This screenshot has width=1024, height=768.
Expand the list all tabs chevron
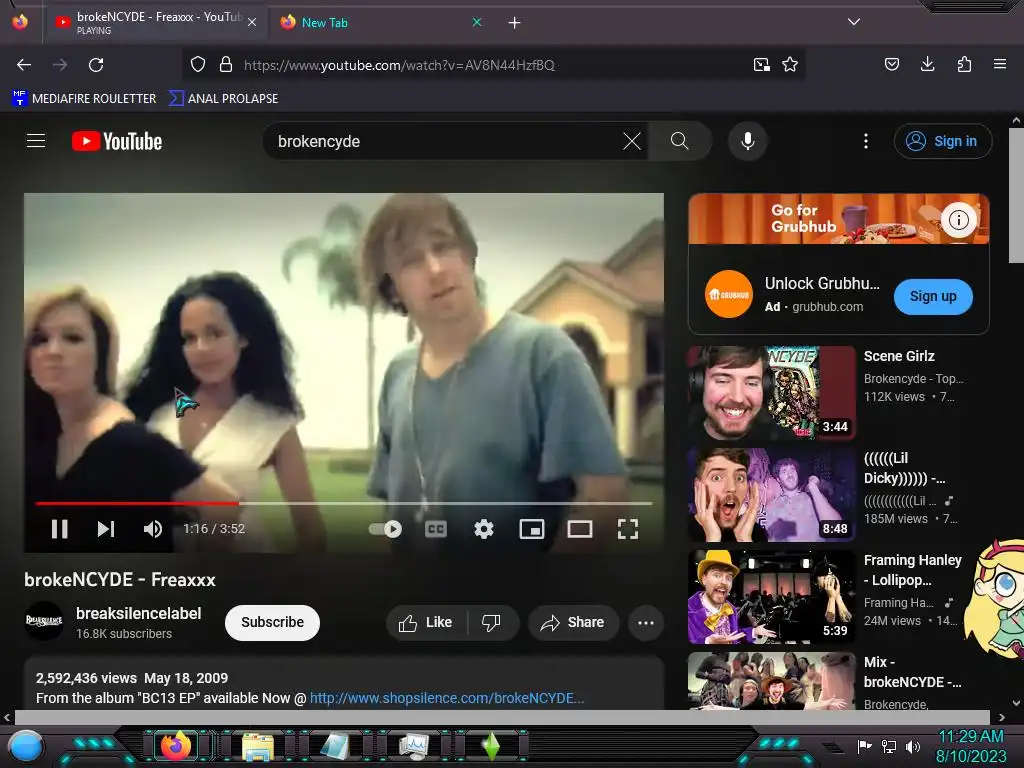coord(854,22)
